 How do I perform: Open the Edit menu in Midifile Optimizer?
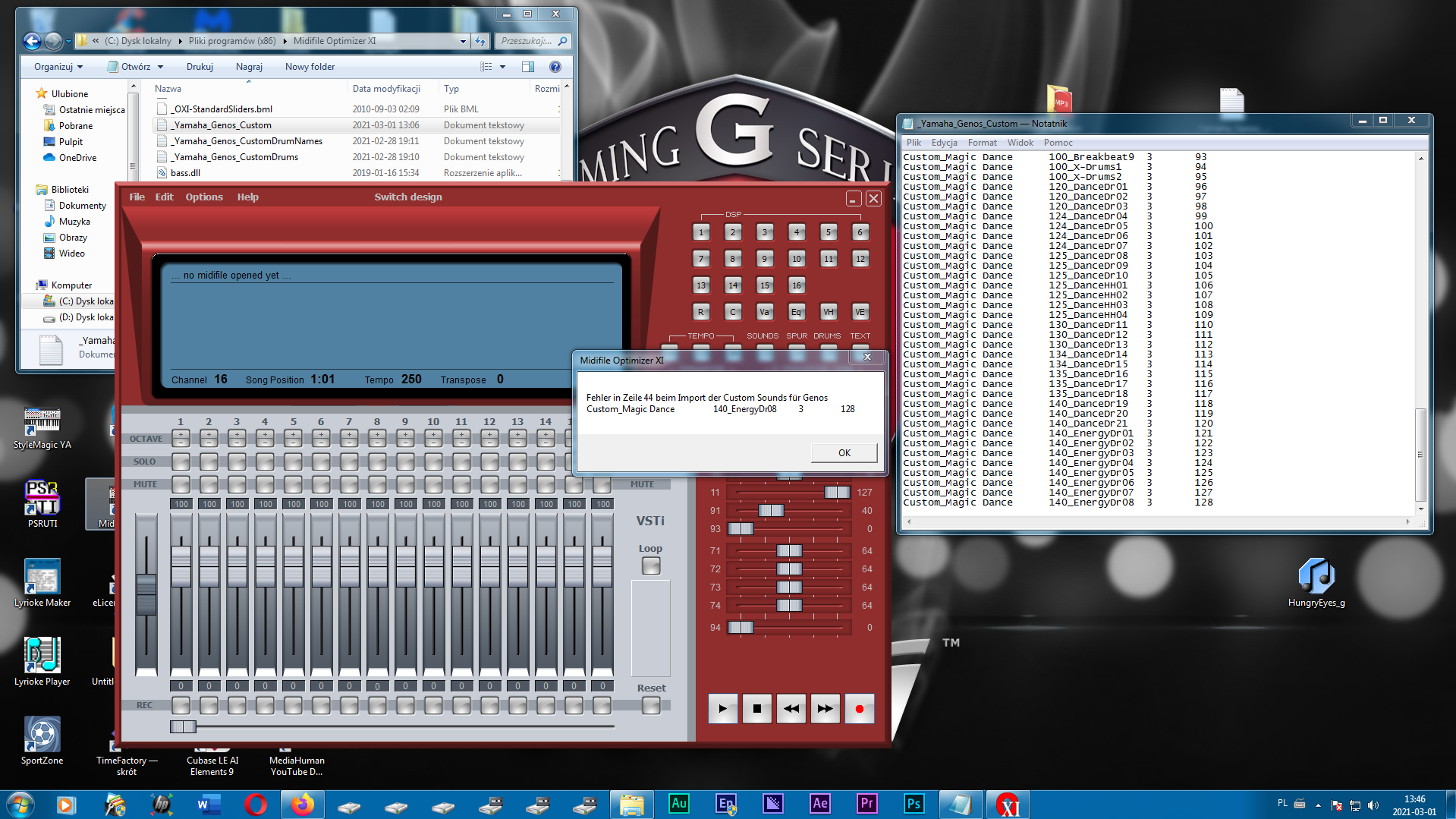point(165,197)
